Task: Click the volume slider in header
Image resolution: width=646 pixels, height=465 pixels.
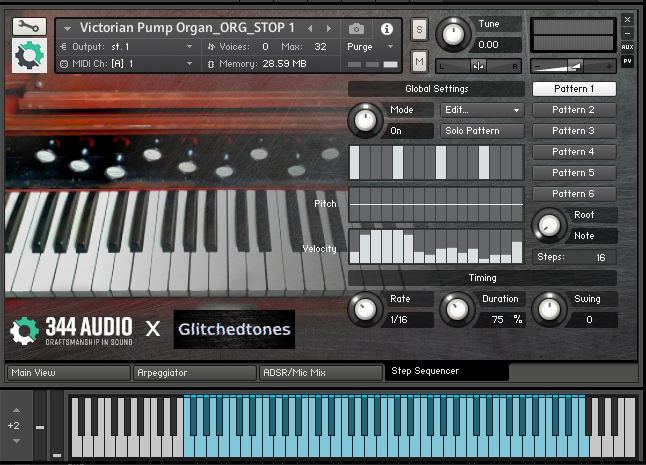Action: (x=573, y=65)
